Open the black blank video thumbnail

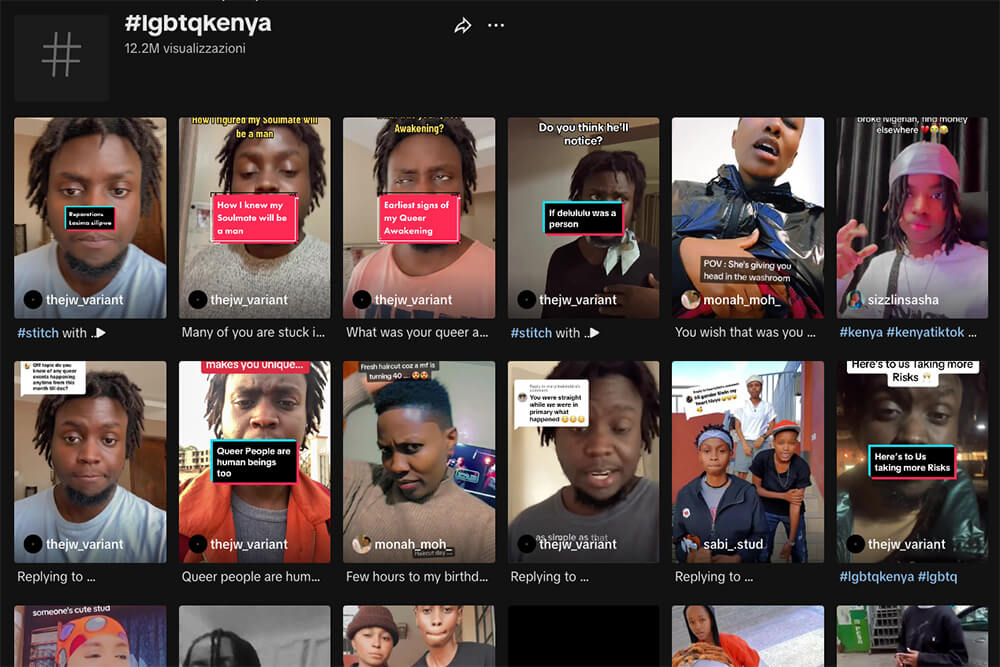pyautogui.click(x=584, y=636)
